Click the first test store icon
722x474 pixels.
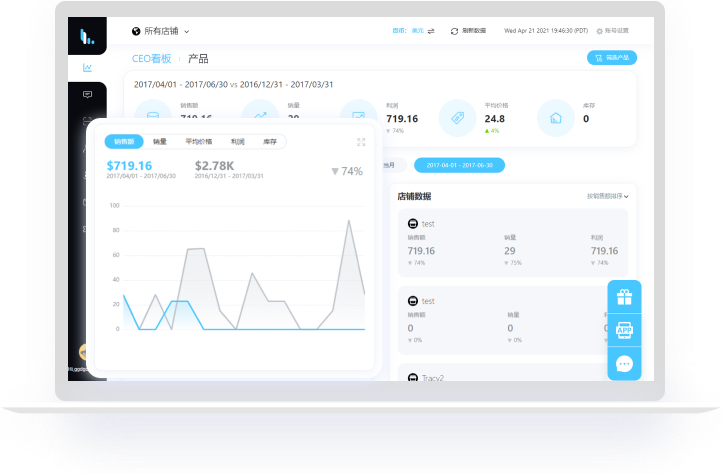413,224
